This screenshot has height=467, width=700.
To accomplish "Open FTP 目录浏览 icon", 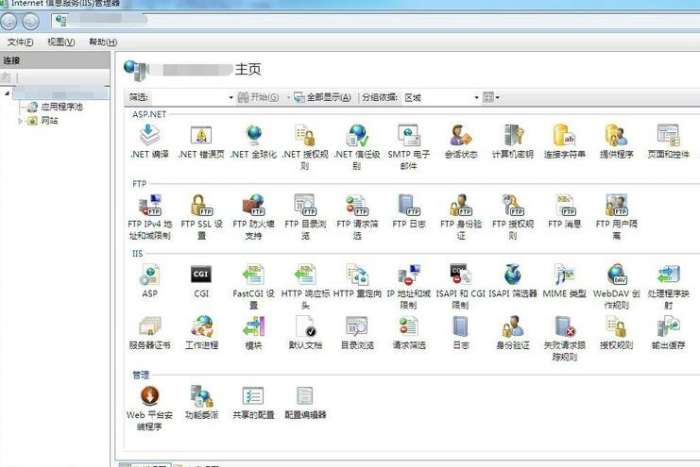I will click(x=305, y=217).
